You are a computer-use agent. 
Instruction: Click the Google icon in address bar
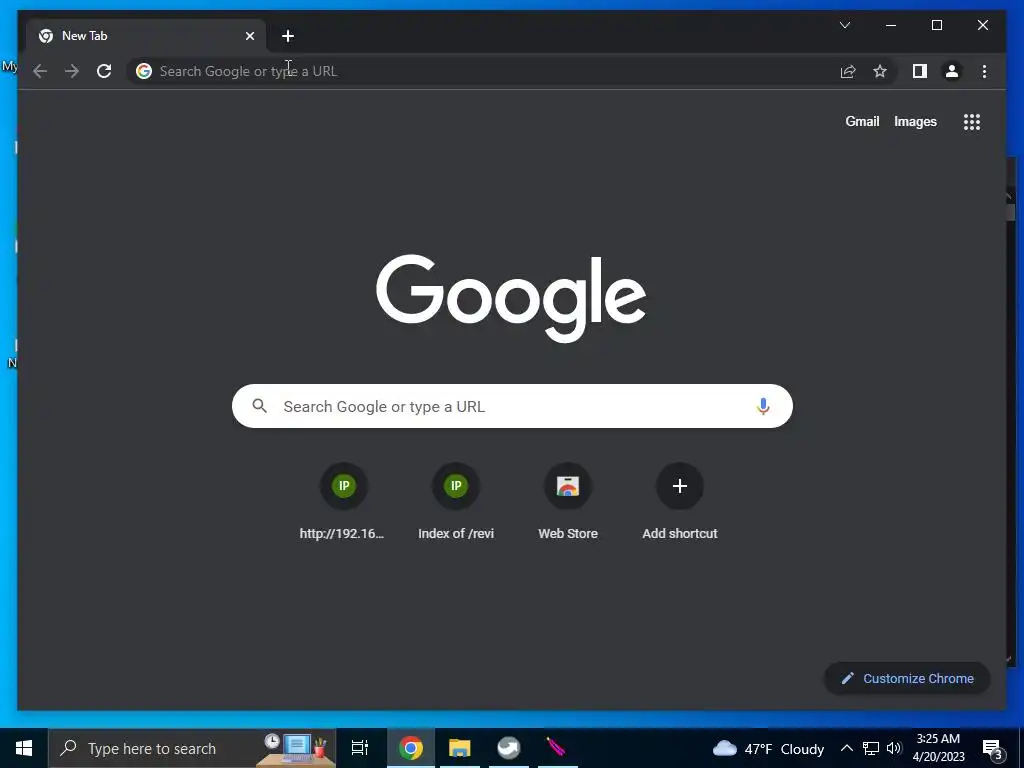144,71
